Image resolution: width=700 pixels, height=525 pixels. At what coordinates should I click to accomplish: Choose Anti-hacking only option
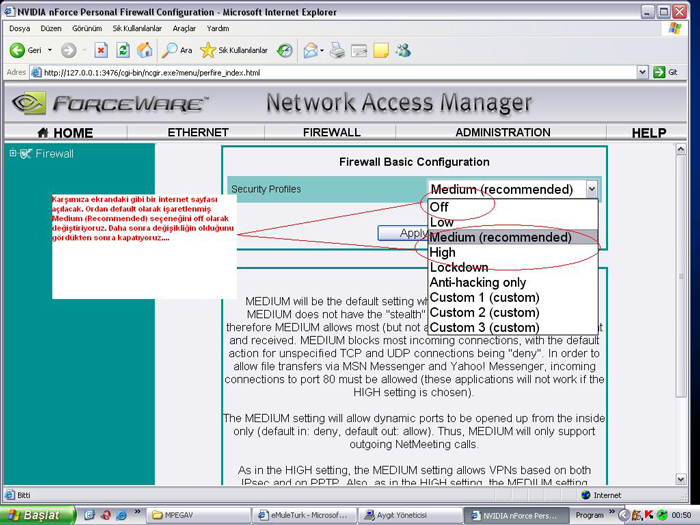tap(512, 282)
